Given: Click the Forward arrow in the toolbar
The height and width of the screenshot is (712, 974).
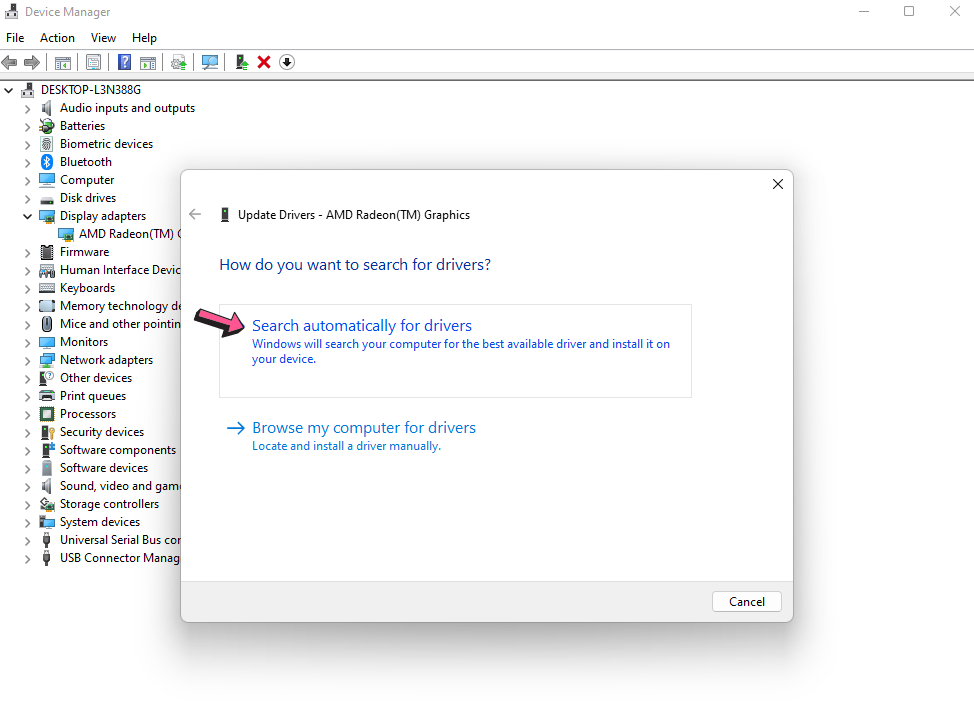Looking at the screenshot, I should tap(32, 62).
